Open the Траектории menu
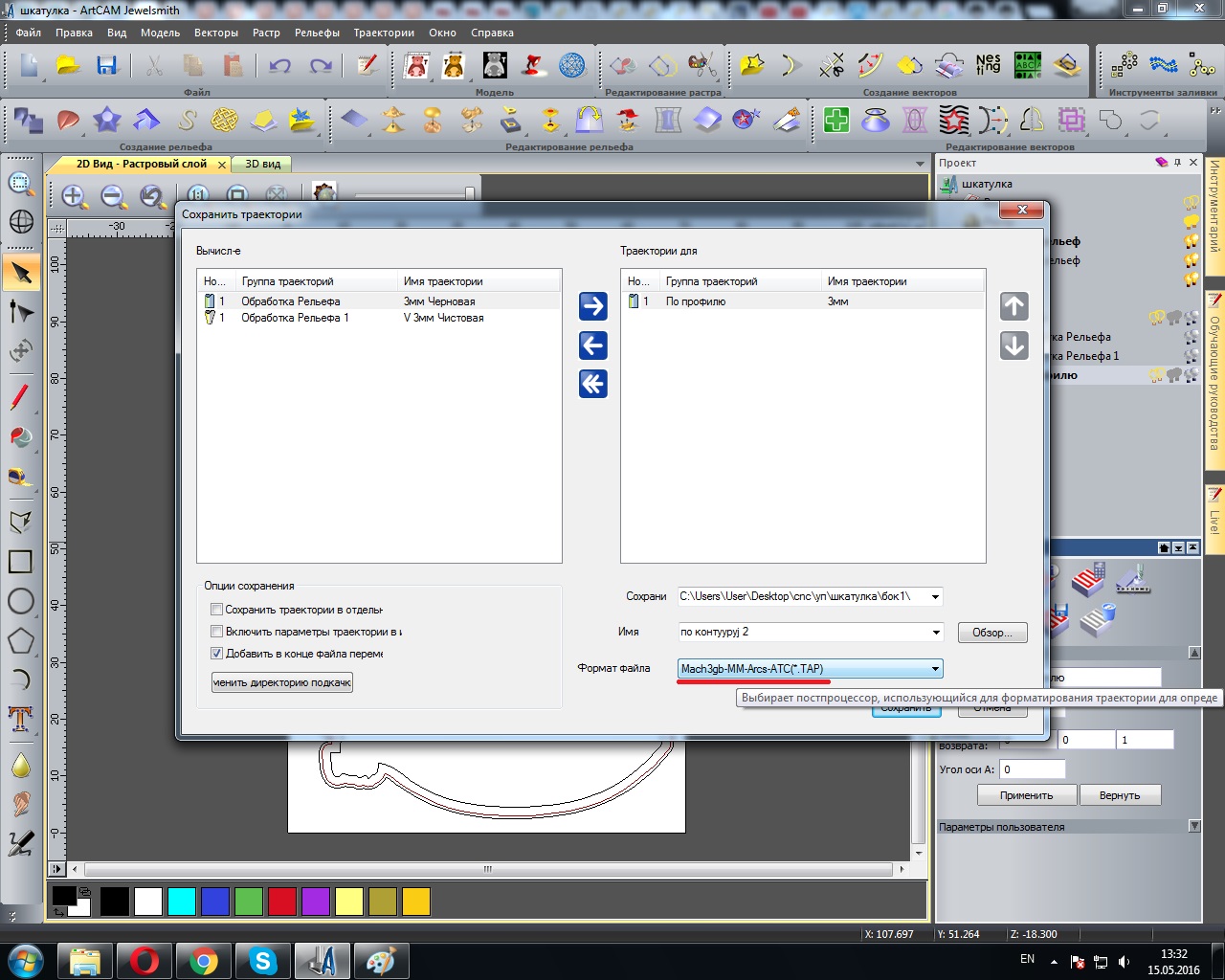The width and height of the screenshot is (1225, 980). [384, 33]
